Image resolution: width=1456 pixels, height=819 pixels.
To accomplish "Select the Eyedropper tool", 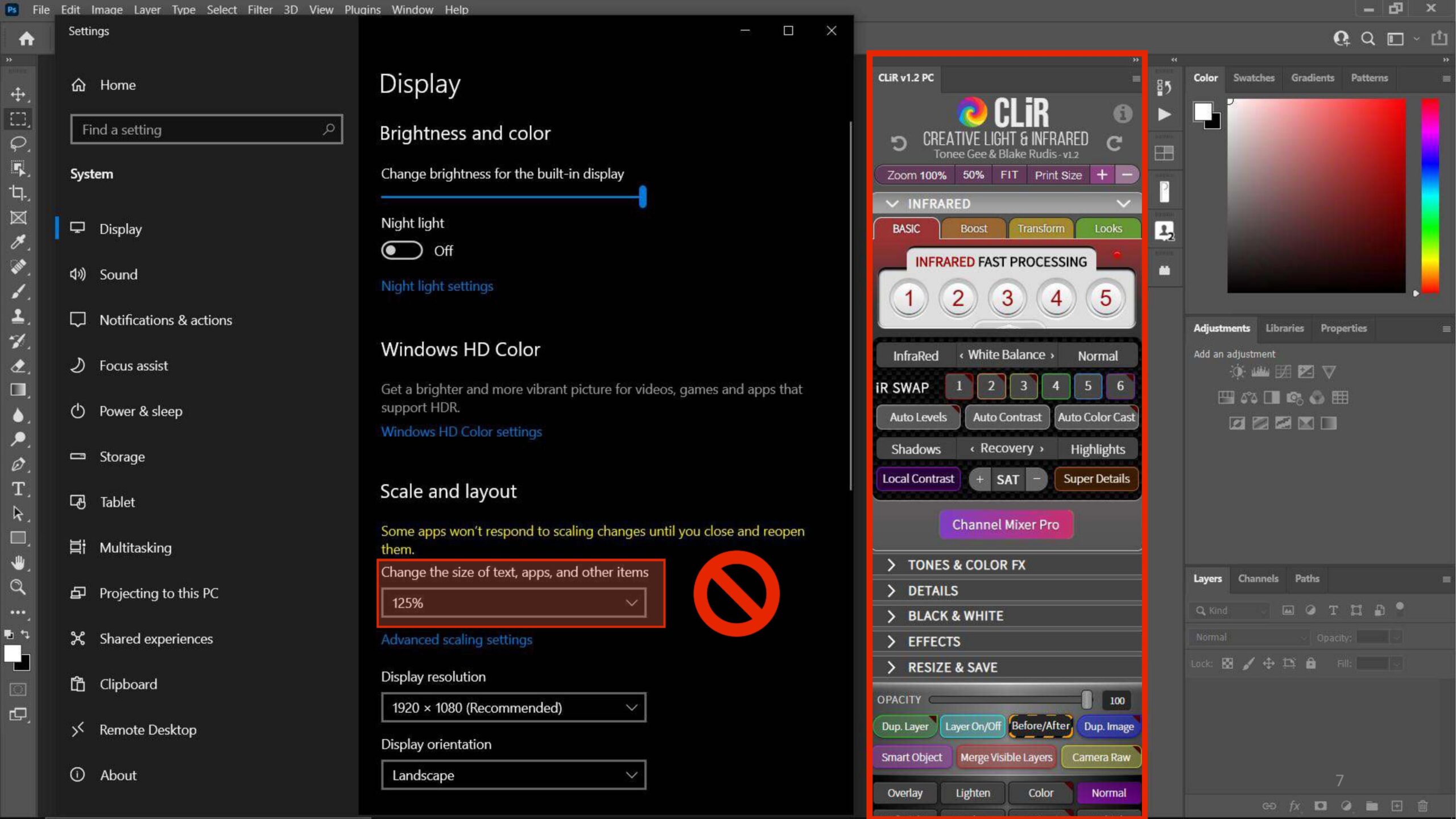I will tap(18, 242).
